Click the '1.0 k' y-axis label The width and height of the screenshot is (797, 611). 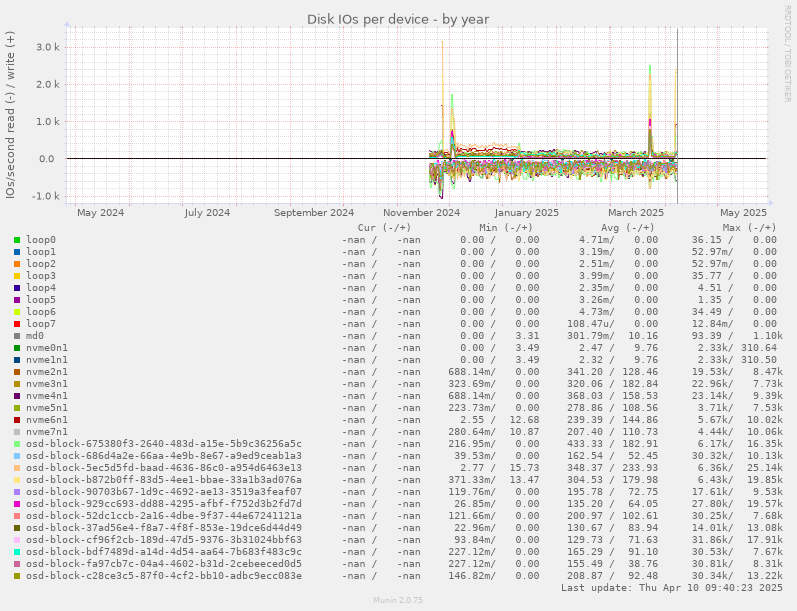48,121
